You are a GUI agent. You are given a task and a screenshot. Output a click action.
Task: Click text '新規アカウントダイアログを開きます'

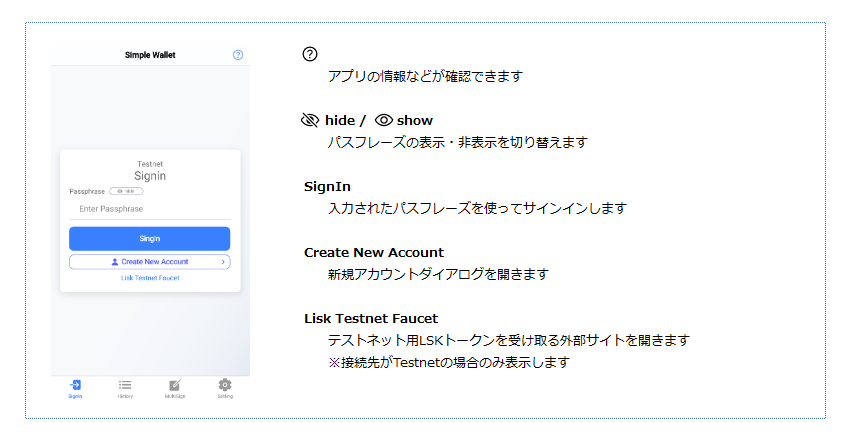click(x=438, y=274)
